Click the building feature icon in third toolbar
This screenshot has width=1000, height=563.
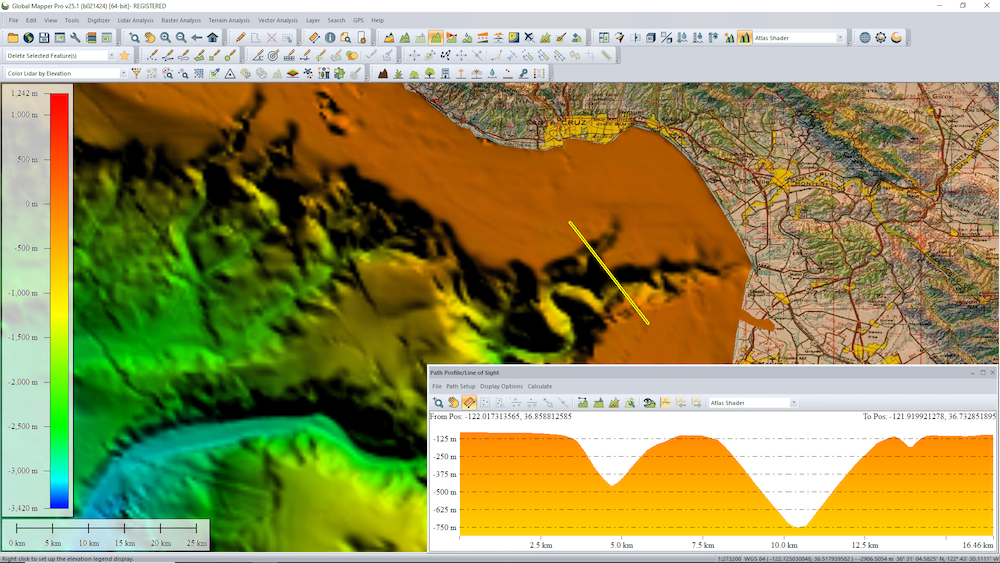point(445,74)
